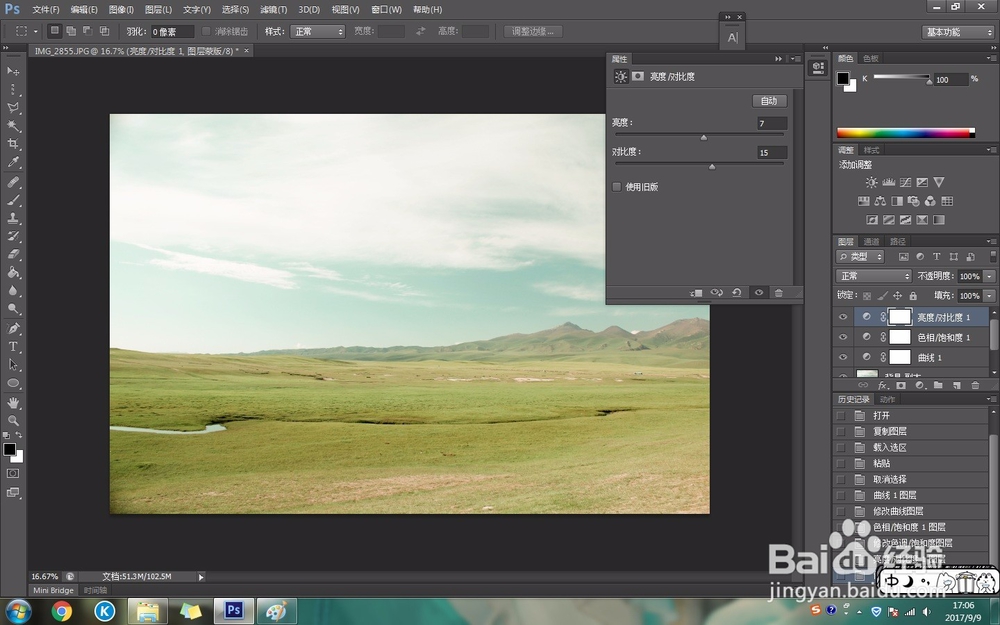1000x625 pixels.
Task: Select the Lasso tool in toolbar
Action: point(13,107)
